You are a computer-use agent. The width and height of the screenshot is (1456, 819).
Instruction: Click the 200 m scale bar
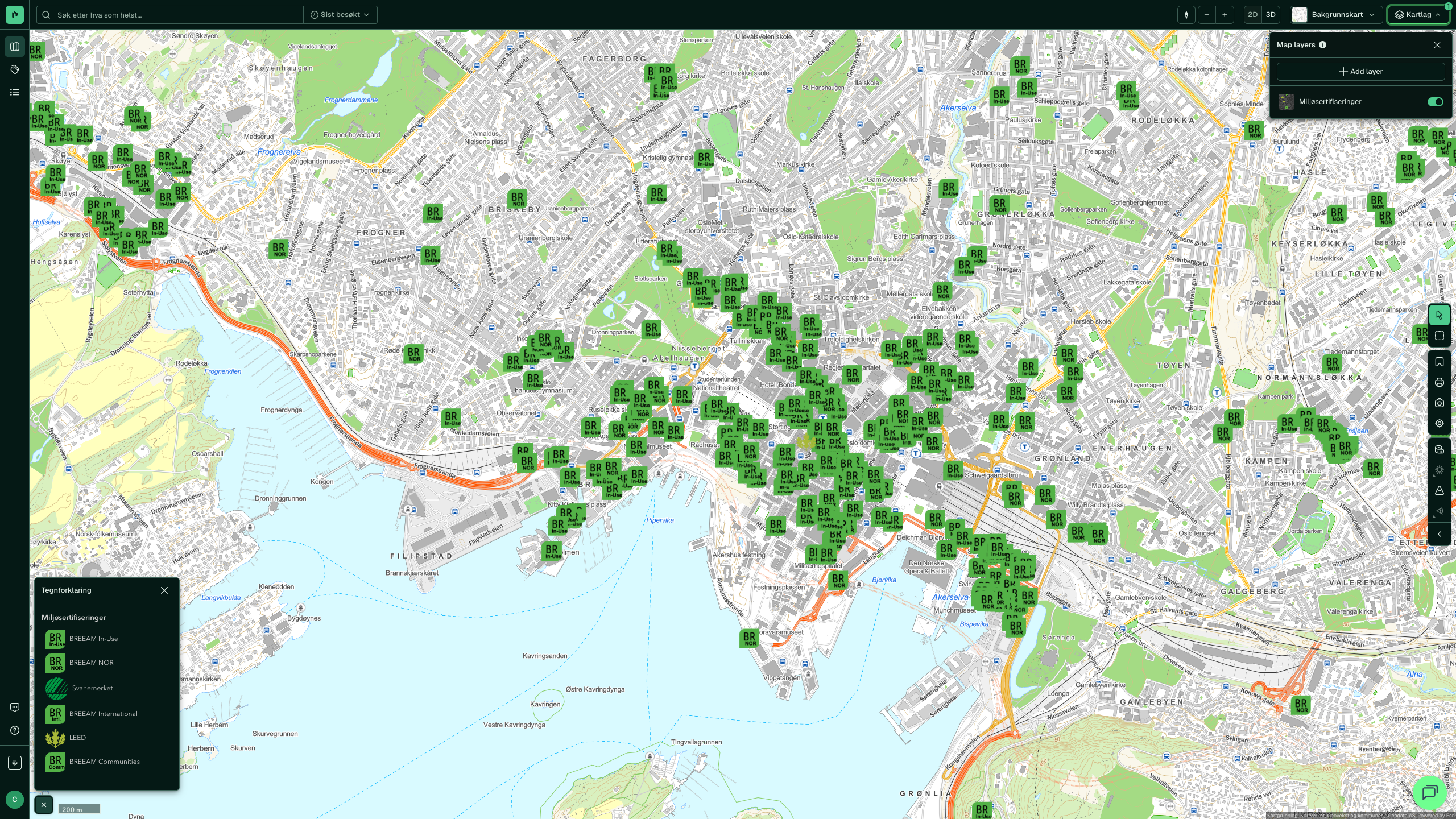[80, 809]
